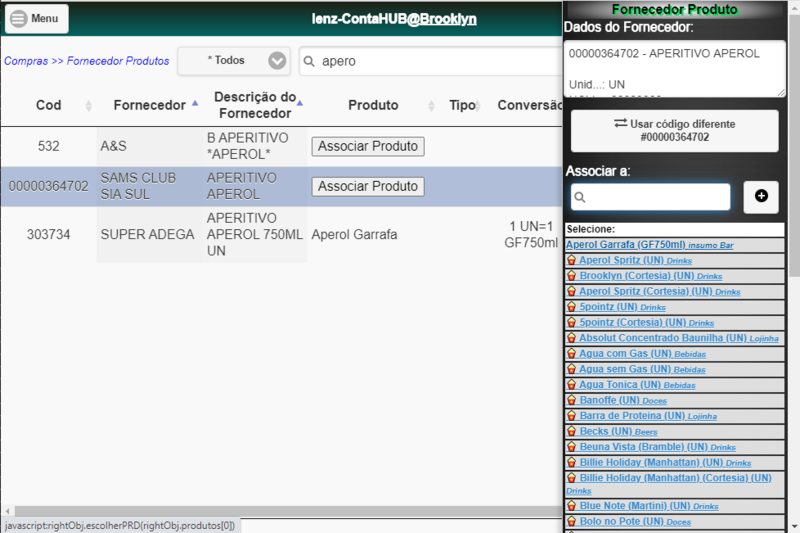Click icon beside Billie Holiday (Manhattan) (UN) Drinks
800x533 pixels.
(x=571, y=463)
